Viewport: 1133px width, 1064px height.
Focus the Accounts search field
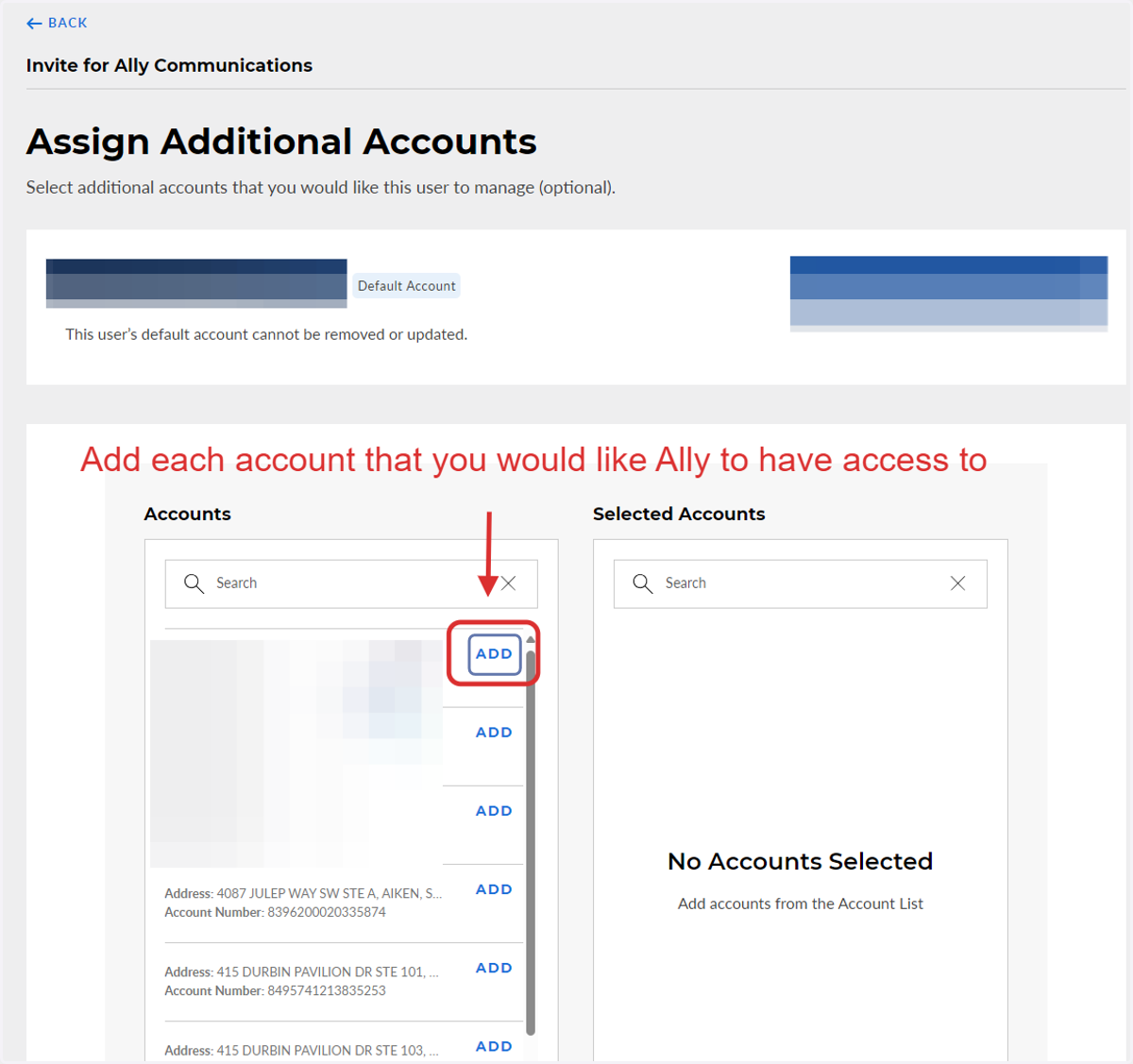click(351, 583)
